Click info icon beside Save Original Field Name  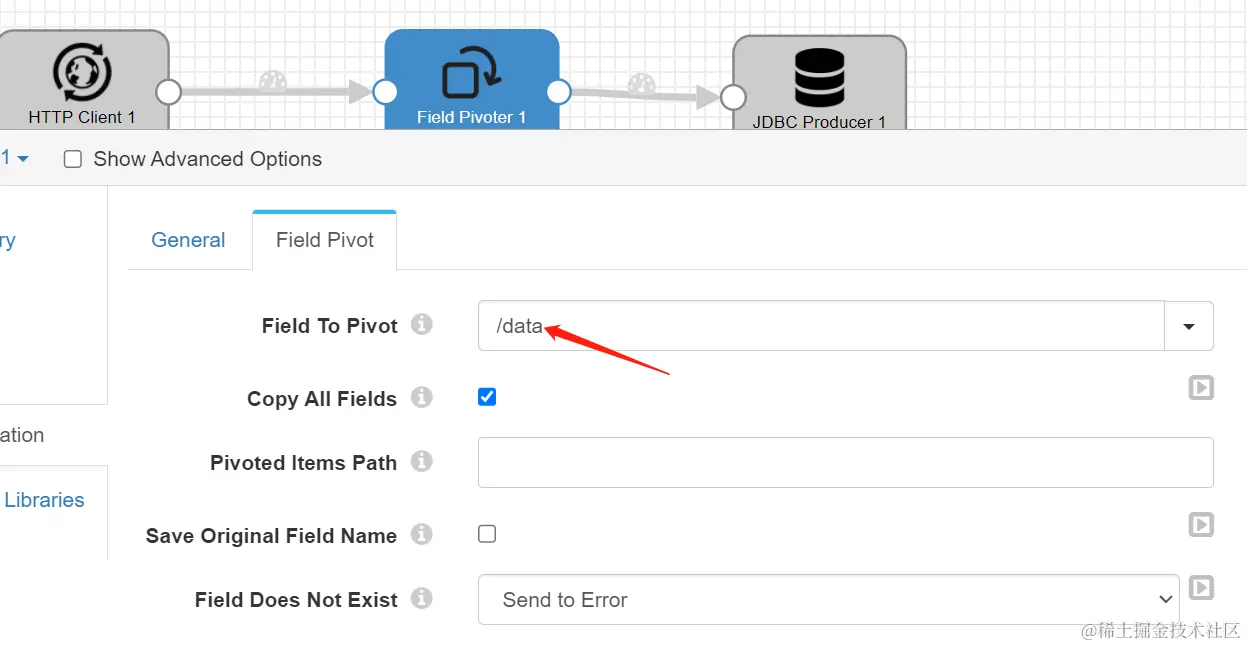422,535
